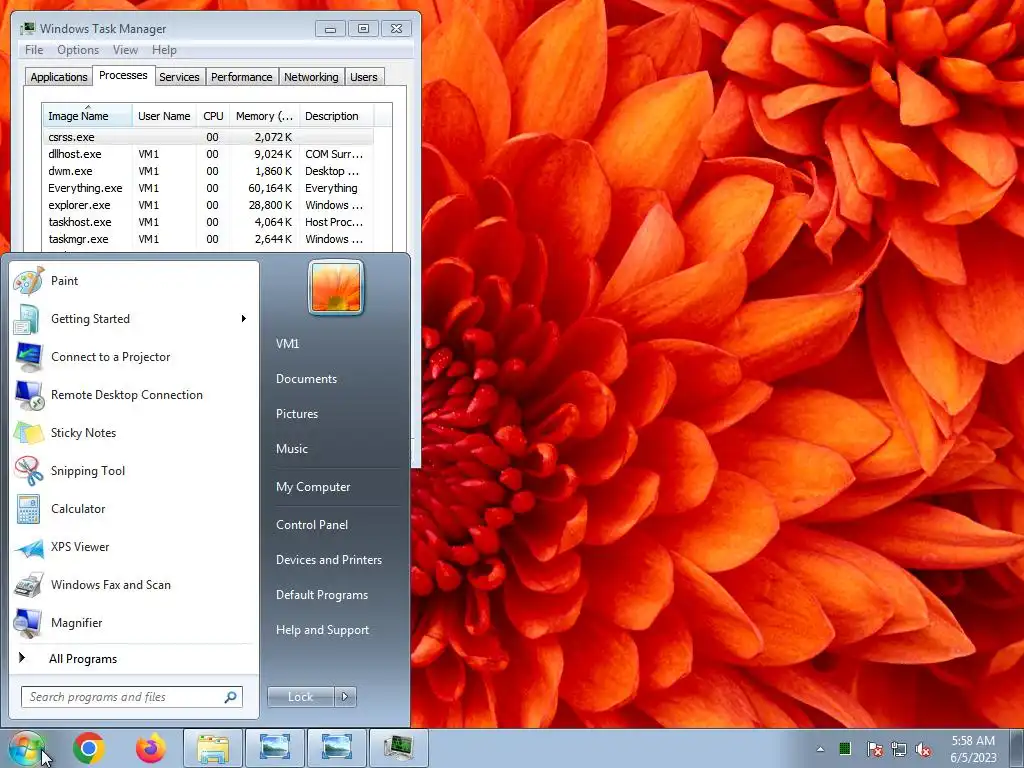Switch to the Networking tab
Screen dimensions: 1024x768
click(x=311, y=77)
